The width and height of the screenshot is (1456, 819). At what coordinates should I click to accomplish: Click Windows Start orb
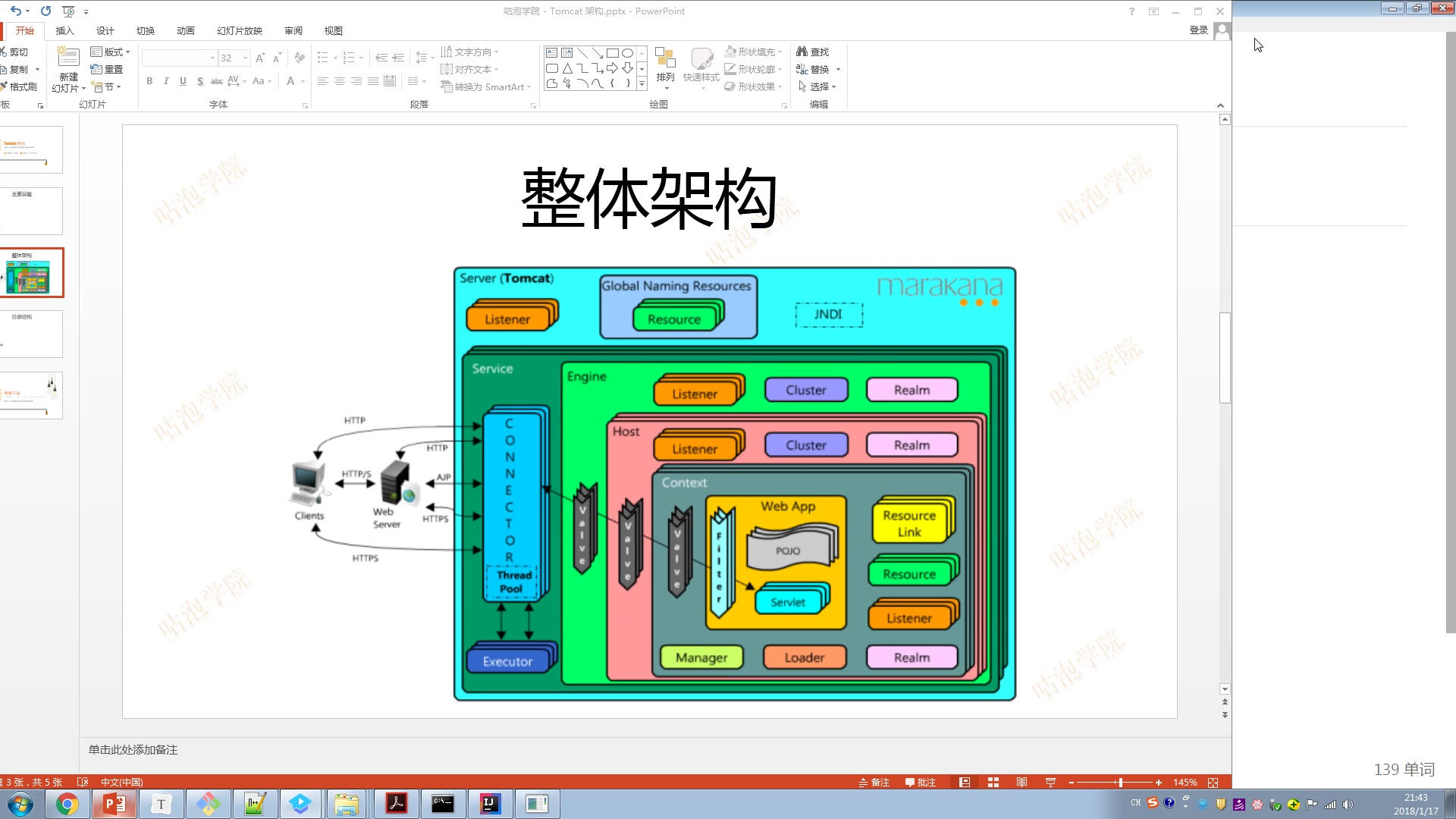pos(20,804)
